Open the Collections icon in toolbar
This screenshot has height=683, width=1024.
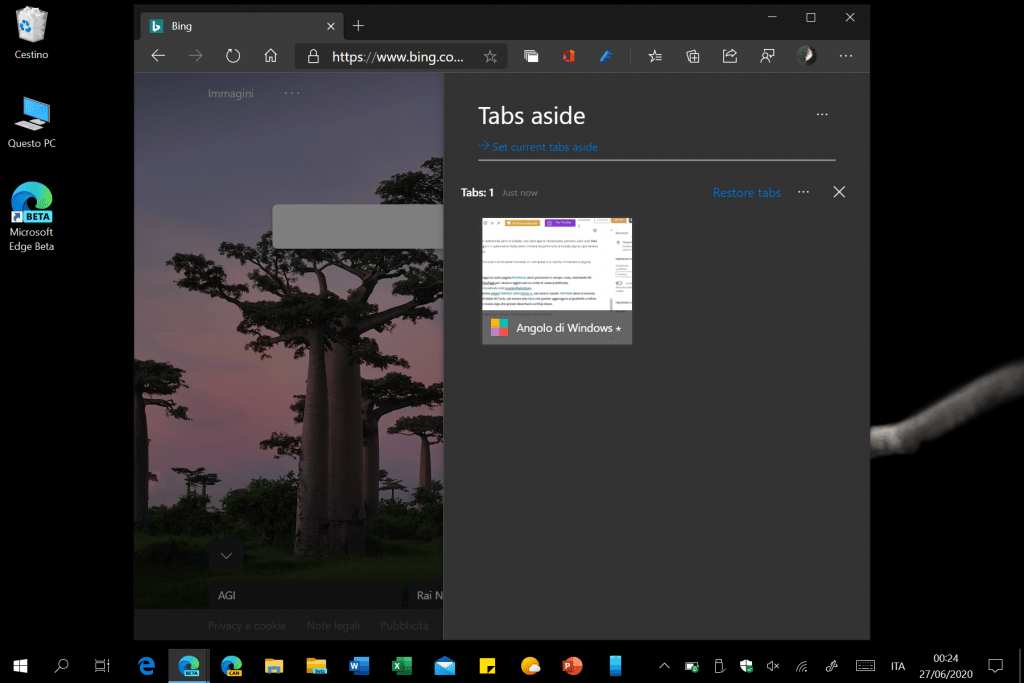pyautogui.click(x=693, y=56)
